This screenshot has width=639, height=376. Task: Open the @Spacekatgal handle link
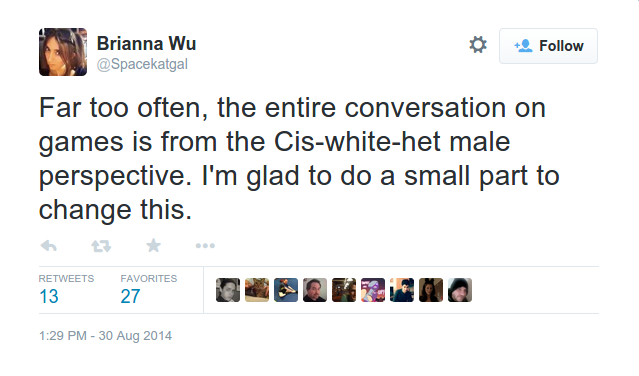(142, 64)
